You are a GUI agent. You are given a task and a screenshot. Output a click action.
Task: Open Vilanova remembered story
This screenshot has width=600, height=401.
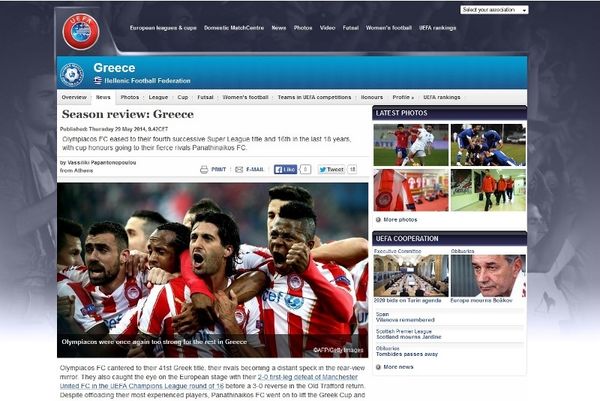point(405,320)
